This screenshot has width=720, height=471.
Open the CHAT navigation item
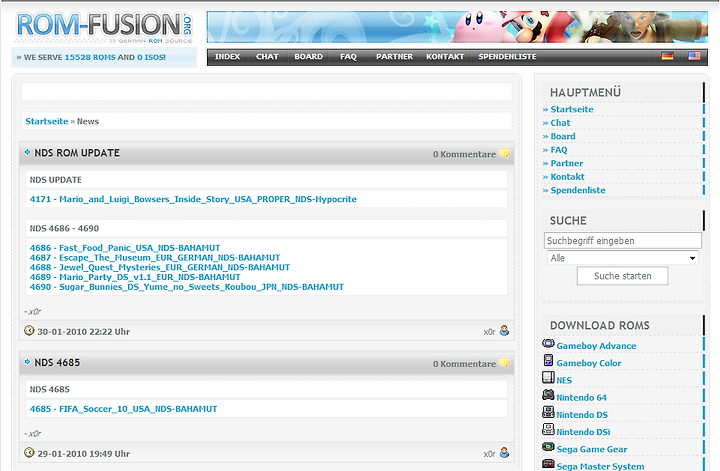click(x=267, y=56)
